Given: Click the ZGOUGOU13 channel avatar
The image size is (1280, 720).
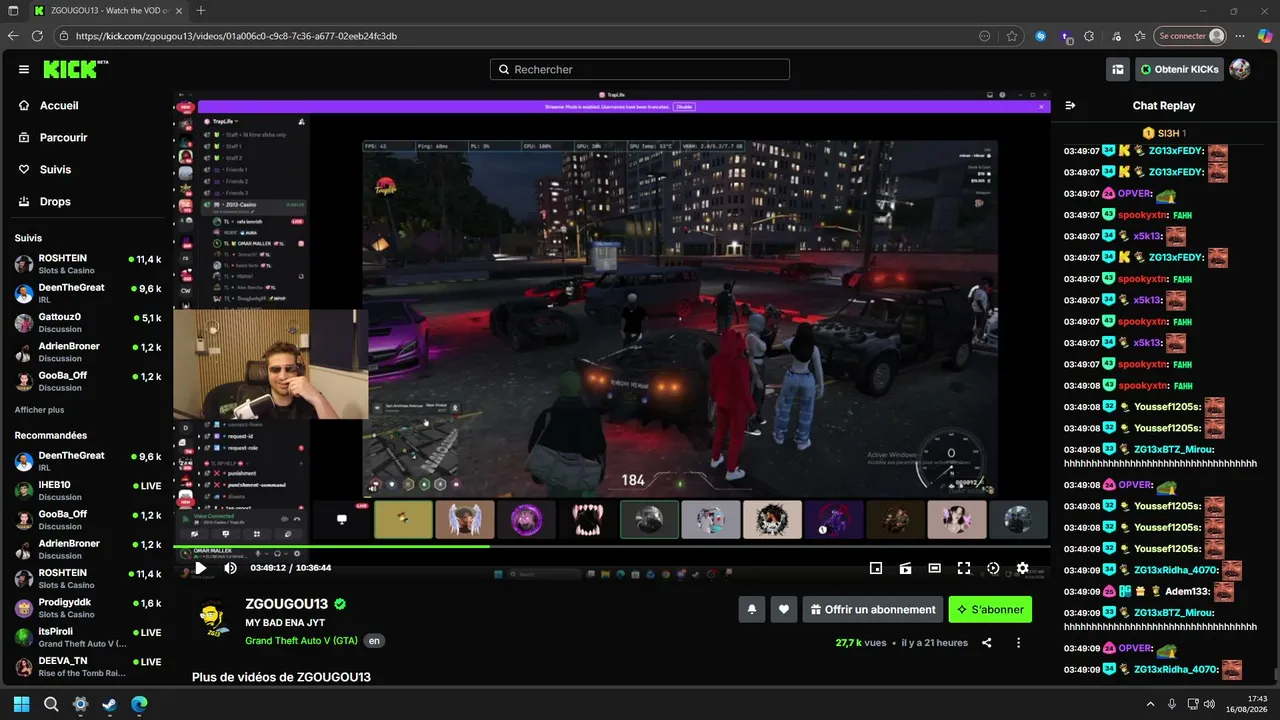Looking at the screenshot, I should [212, 619].
